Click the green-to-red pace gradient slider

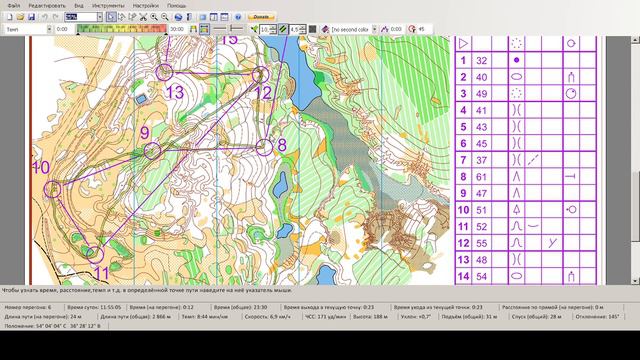(122, 29)
